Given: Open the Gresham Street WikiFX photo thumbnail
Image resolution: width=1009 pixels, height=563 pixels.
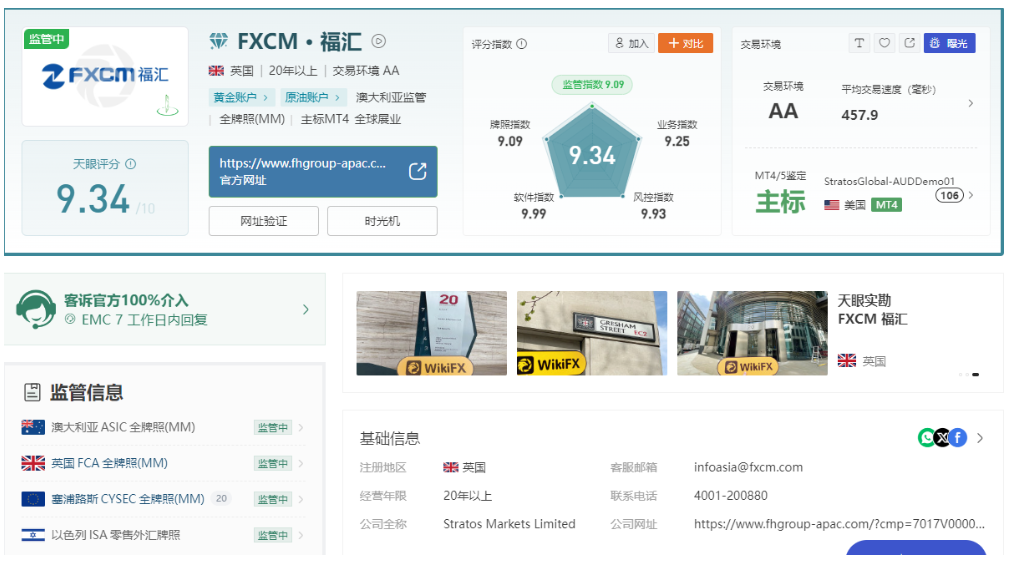Looking at the screenshot, I should pos(591,333).
